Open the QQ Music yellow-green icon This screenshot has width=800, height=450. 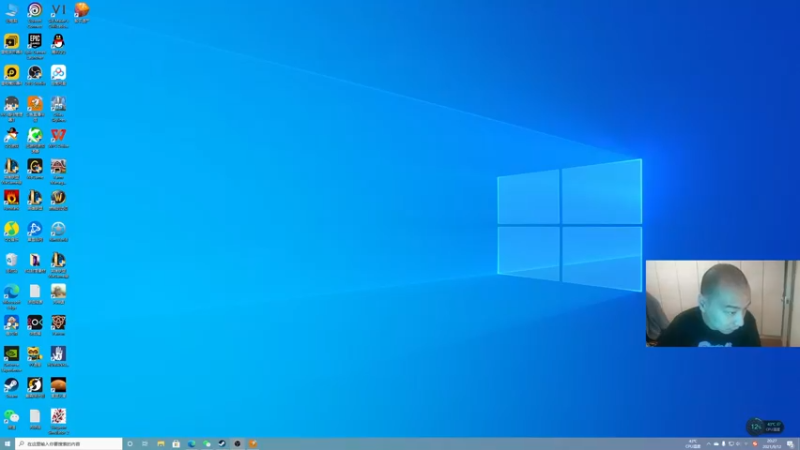(11, 231)
